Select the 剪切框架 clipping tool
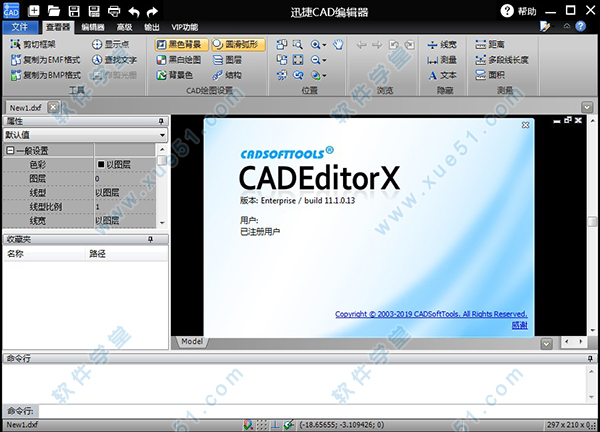Image resolution: width=600 pixels, height=432 pixels. [33, 44]
